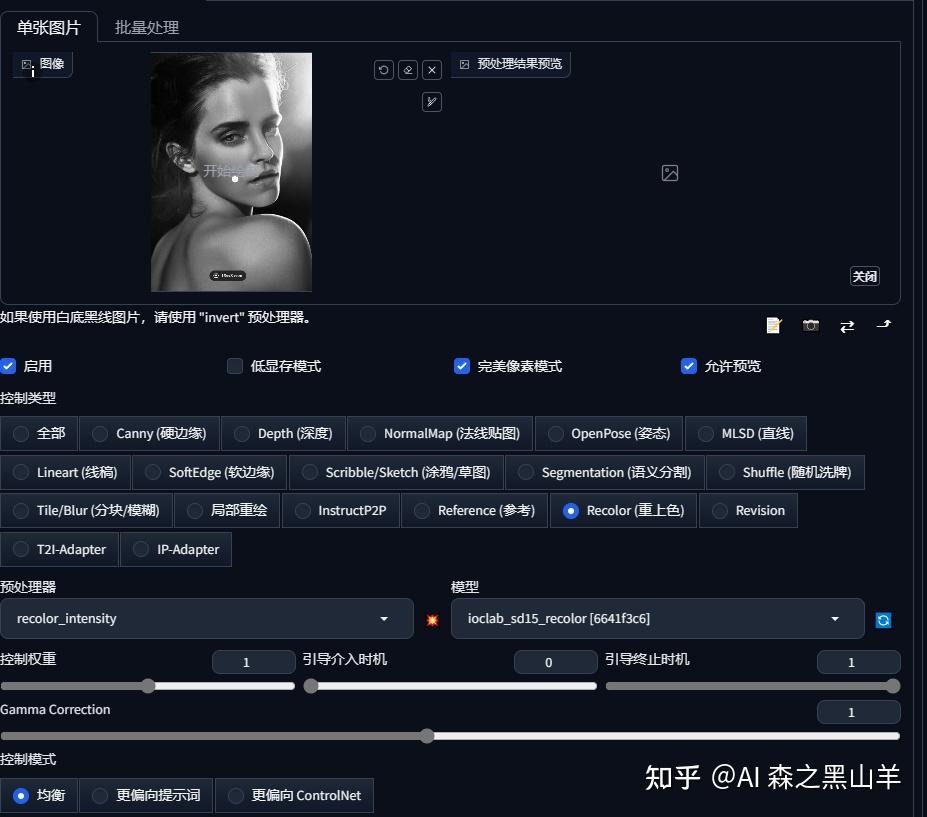The image size is (927, 817).
Task: Uncheck the 允许预览 option
Action: click(x=688, y=366)
